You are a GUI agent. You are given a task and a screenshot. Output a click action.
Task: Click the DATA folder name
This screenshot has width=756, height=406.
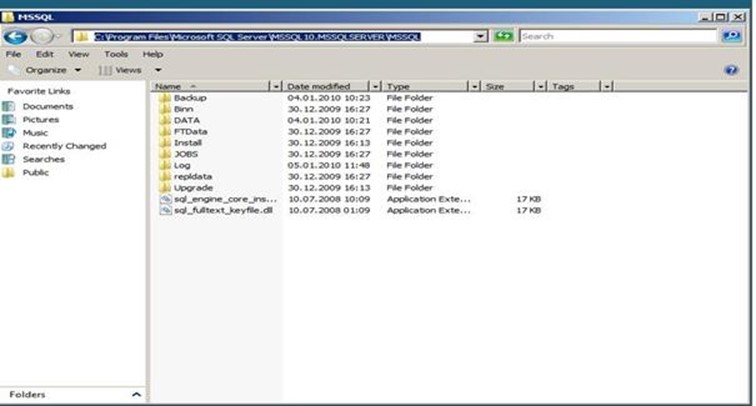(187, 120)
